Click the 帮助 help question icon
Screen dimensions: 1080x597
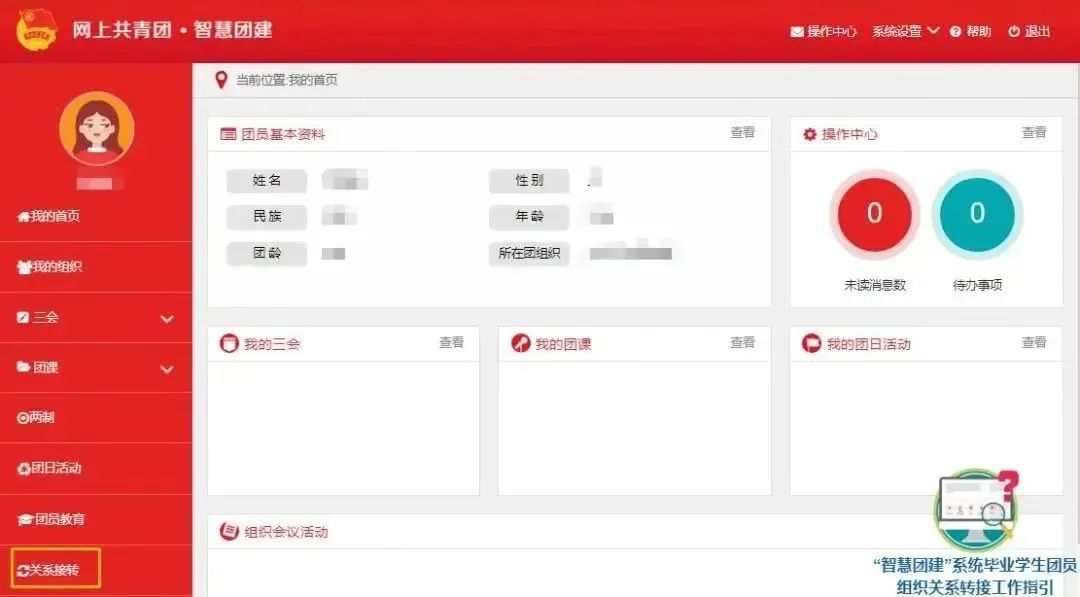pos(955,32)
